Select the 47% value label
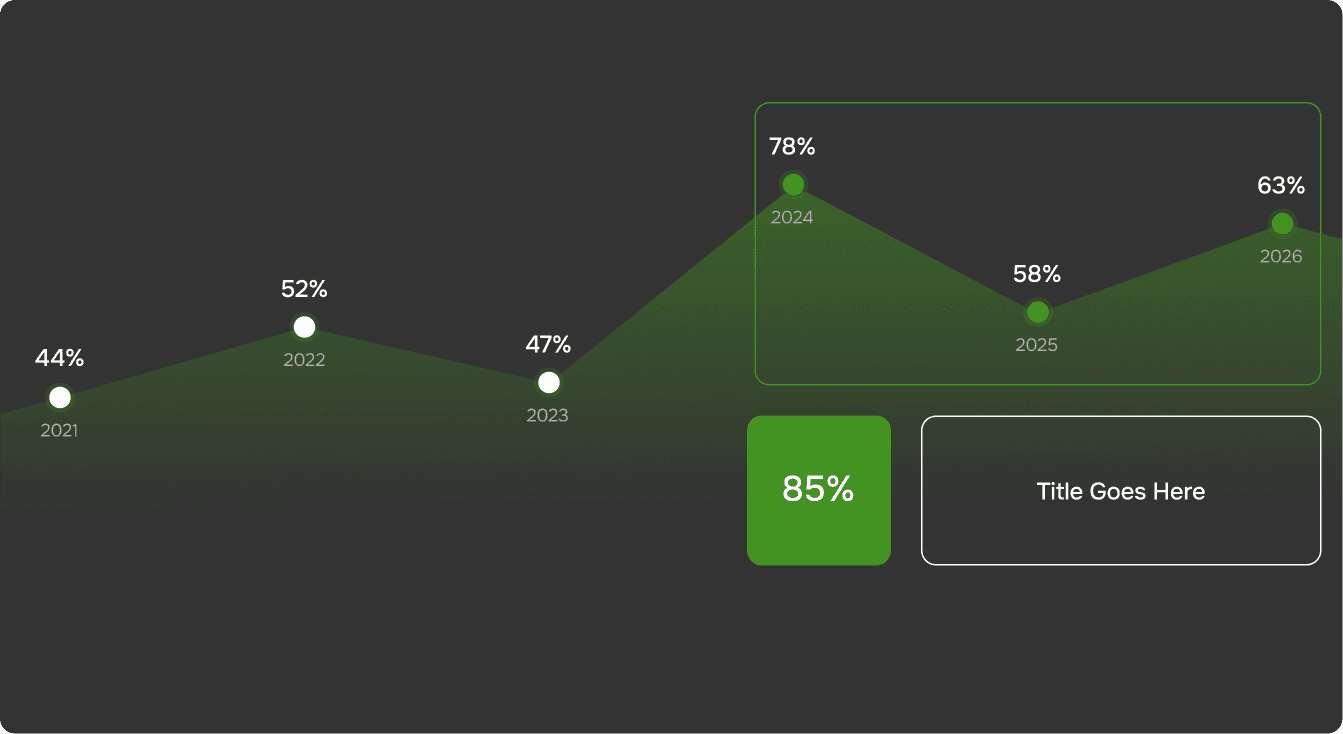The height and width of the screenshot is (734, 1343). click(548, 345)
